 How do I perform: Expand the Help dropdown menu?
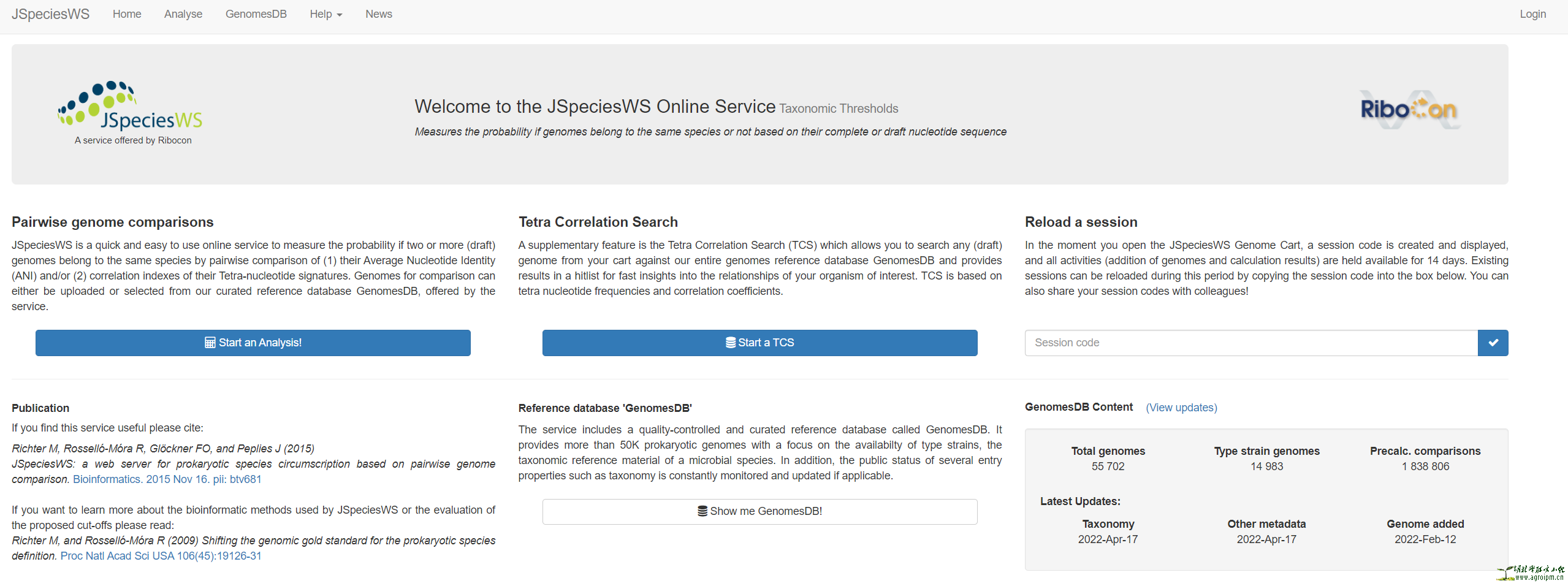[x=325, y=14]
